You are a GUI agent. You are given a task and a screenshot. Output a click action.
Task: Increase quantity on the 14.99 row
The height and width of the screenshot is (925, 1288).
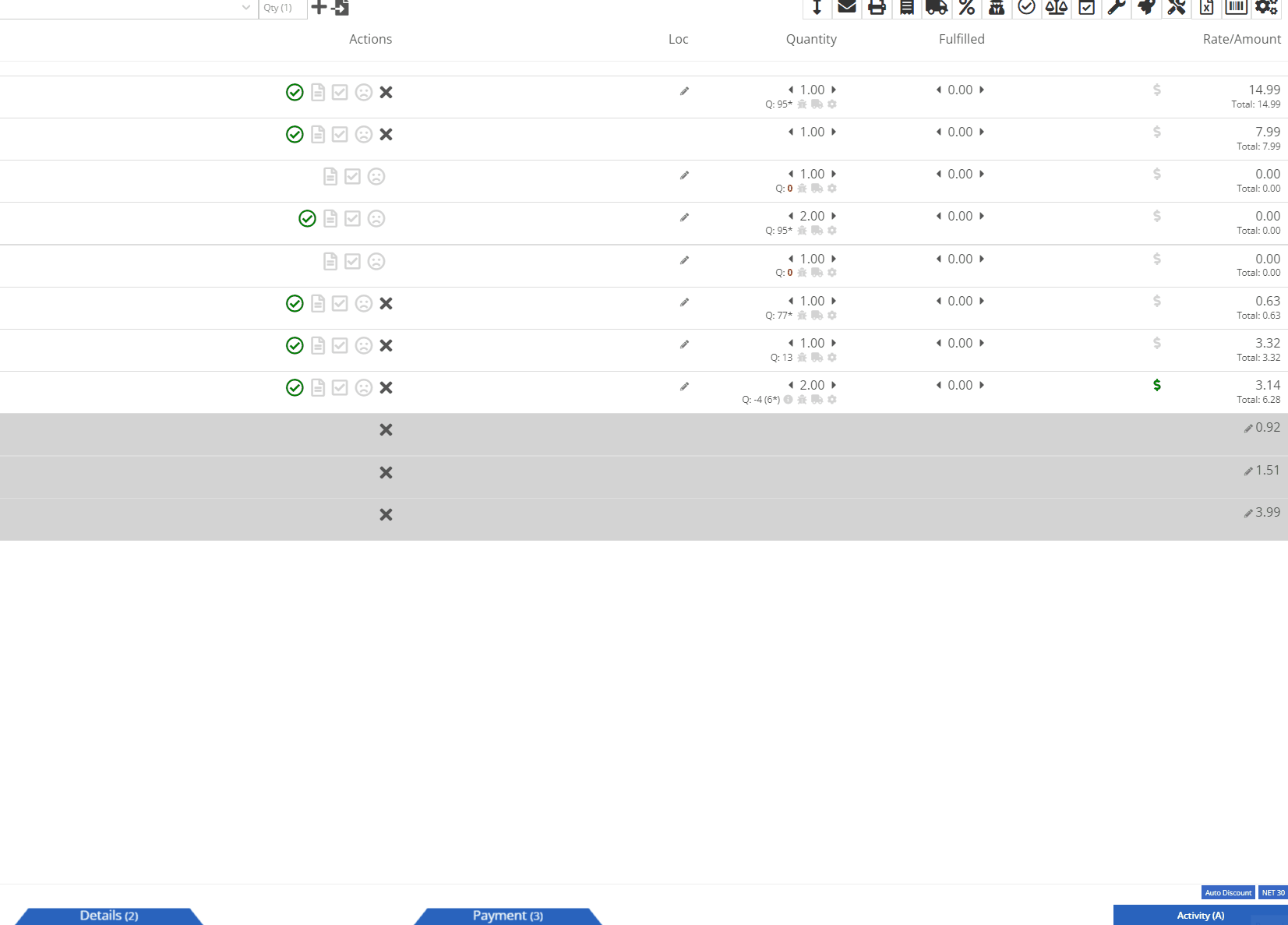(834, 90)
